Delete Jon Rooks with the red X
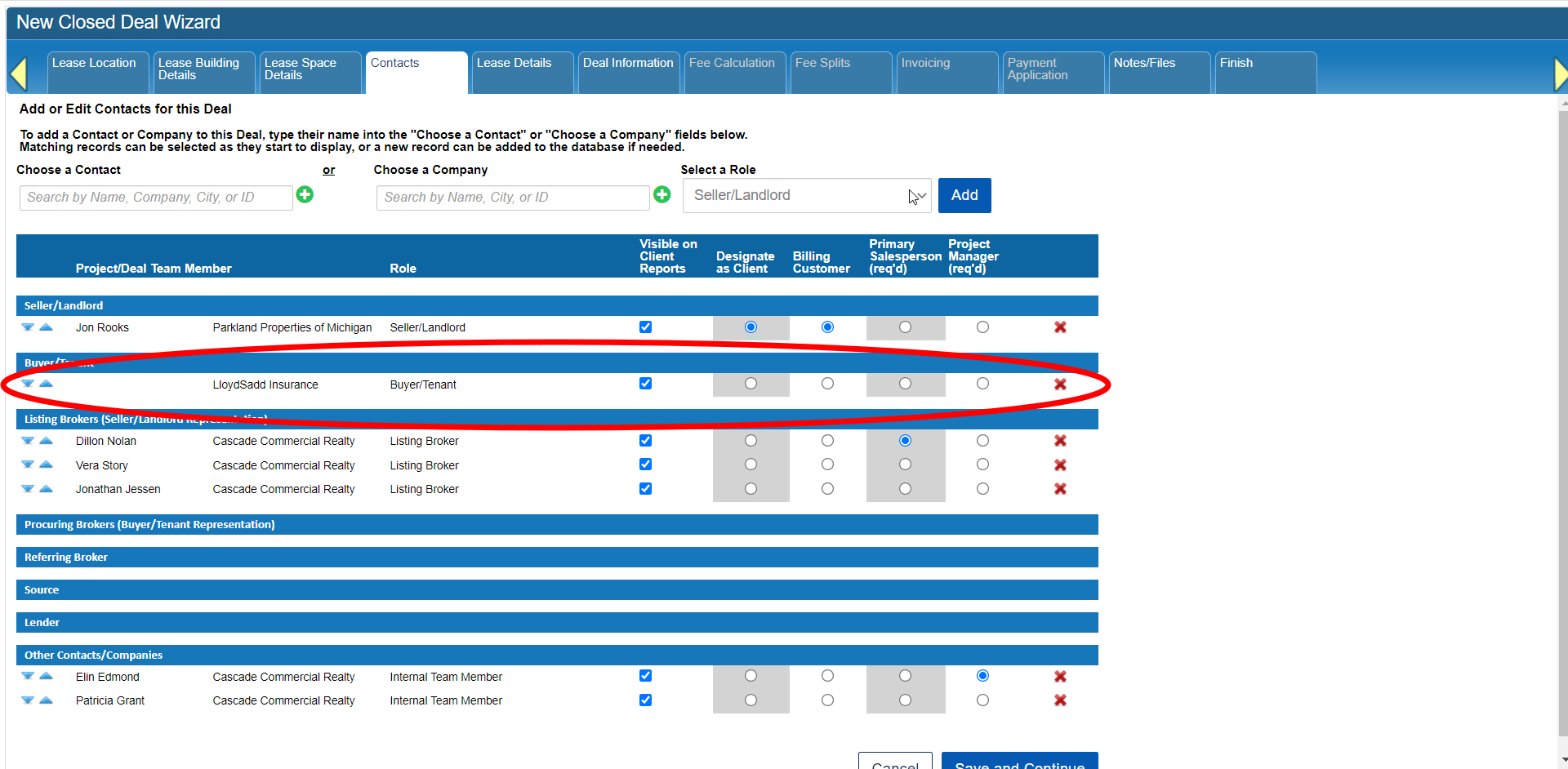 tap(1060, 327)
